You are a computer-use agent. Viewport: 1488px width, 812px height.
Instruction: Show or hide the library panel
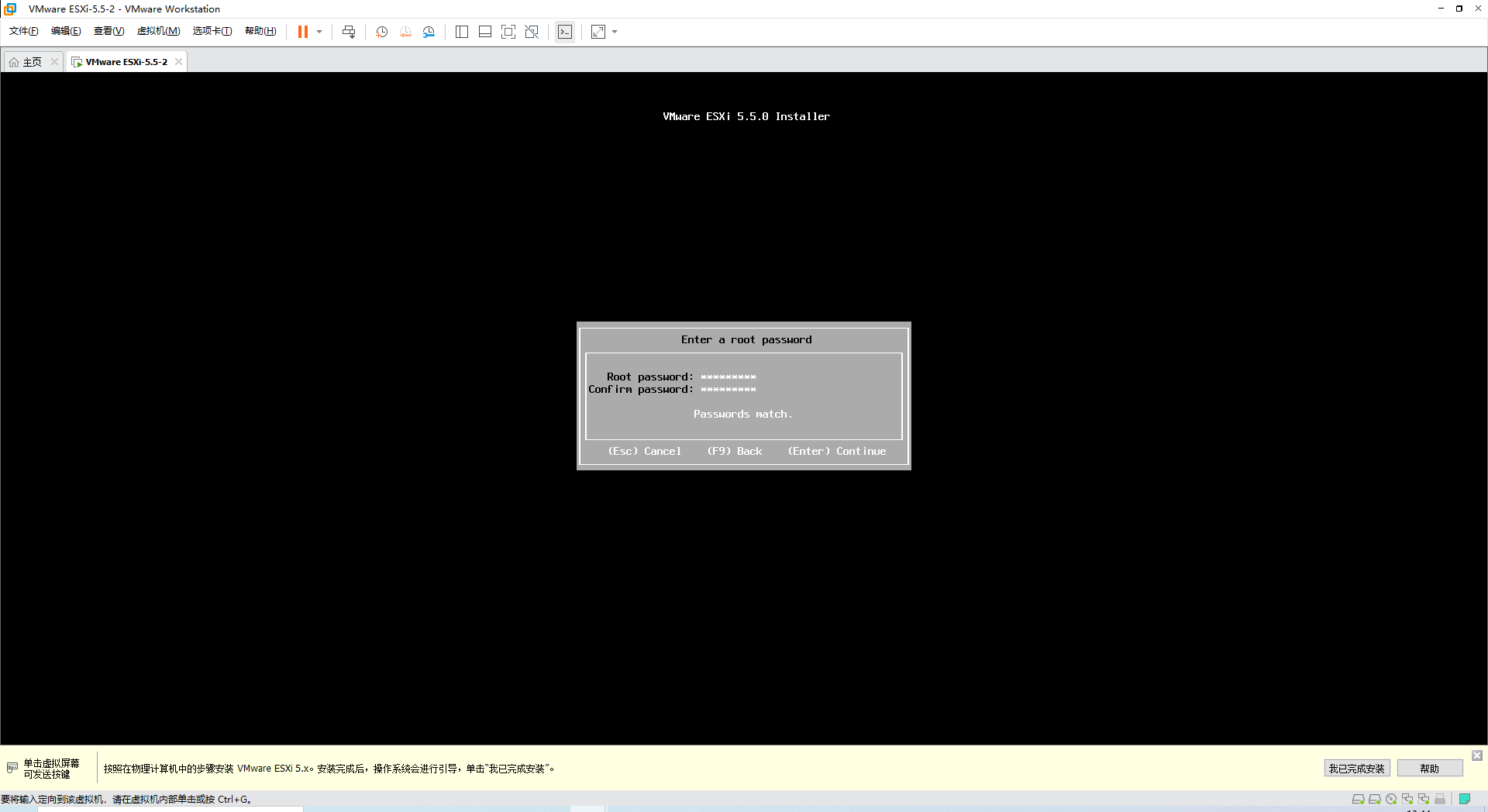[x=462, y=32]
